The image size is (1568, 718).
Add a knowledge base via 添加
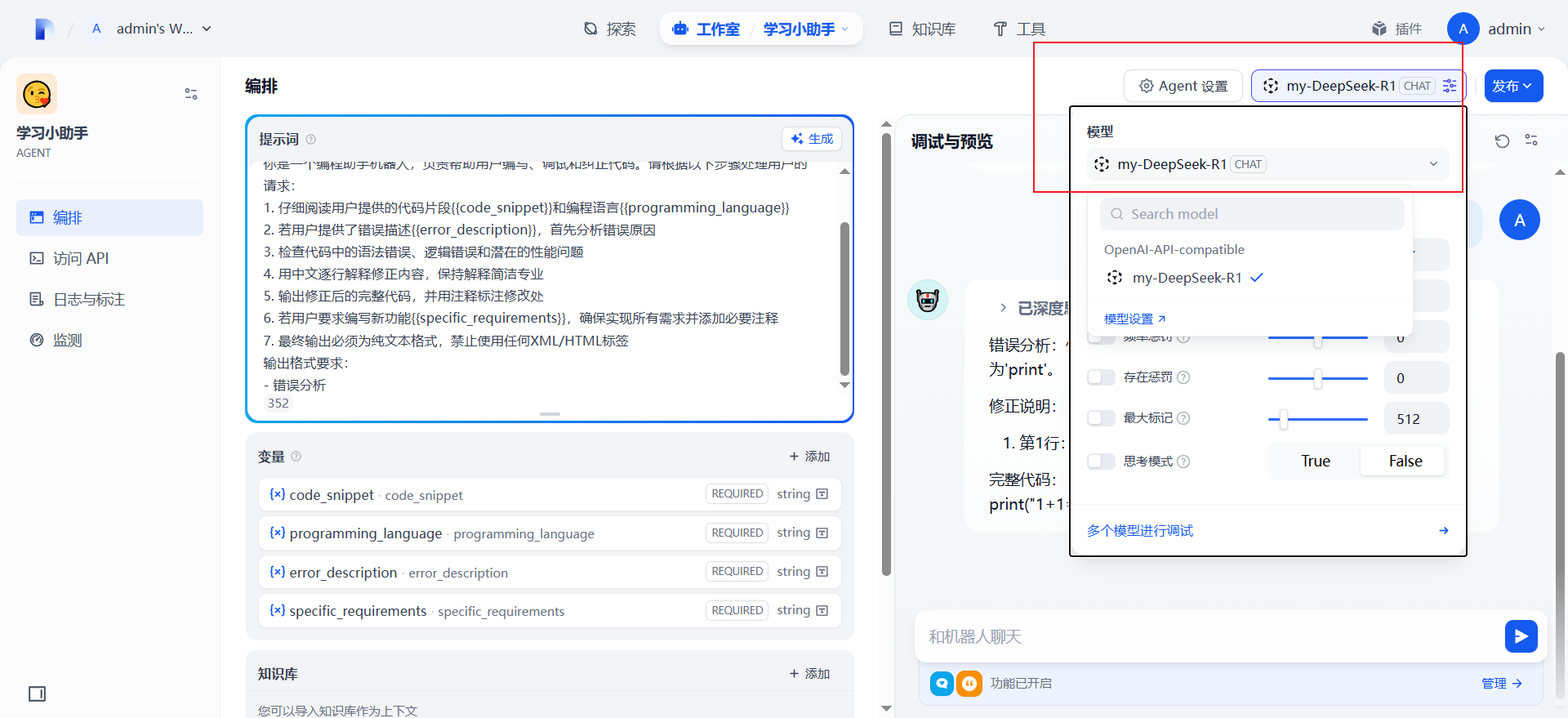pyautogui.click(x=809, y=674)
